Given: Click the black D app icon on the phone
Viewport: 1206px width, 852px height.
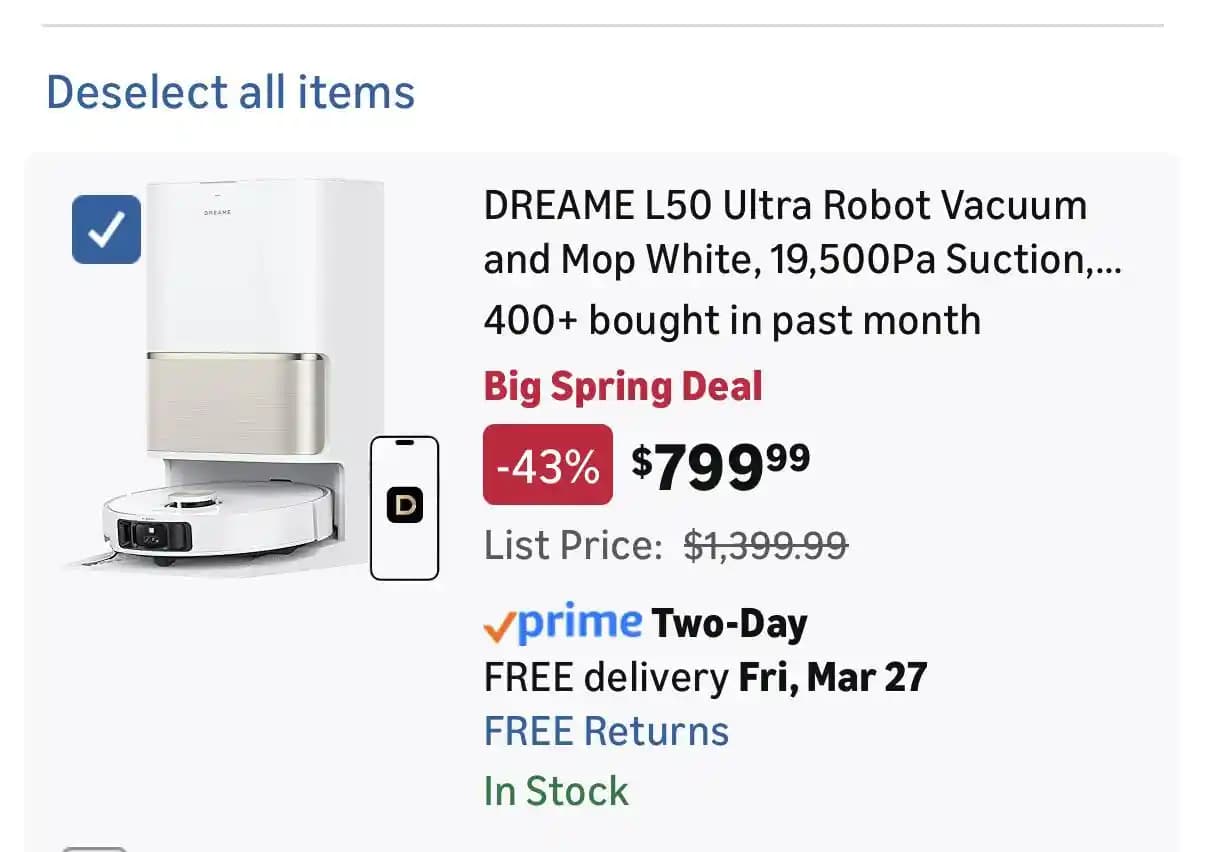Looking at the screenshot, I should pyautogui.click(x=405, y=506).
